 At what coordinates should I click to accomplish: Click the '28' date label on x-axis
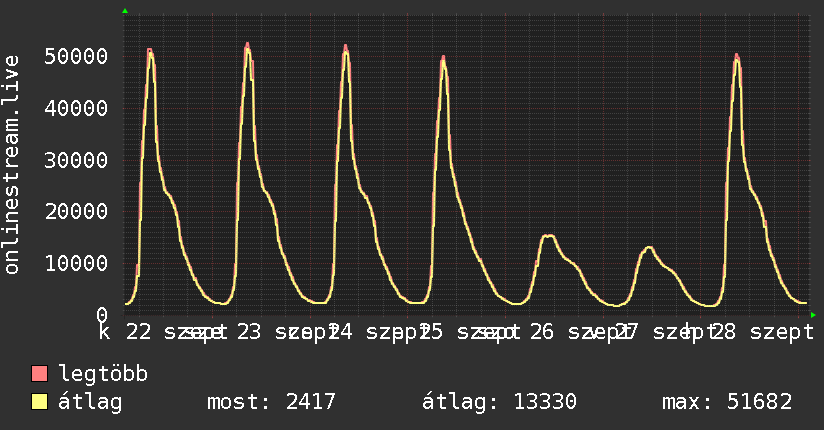click(x=723, y=332)
